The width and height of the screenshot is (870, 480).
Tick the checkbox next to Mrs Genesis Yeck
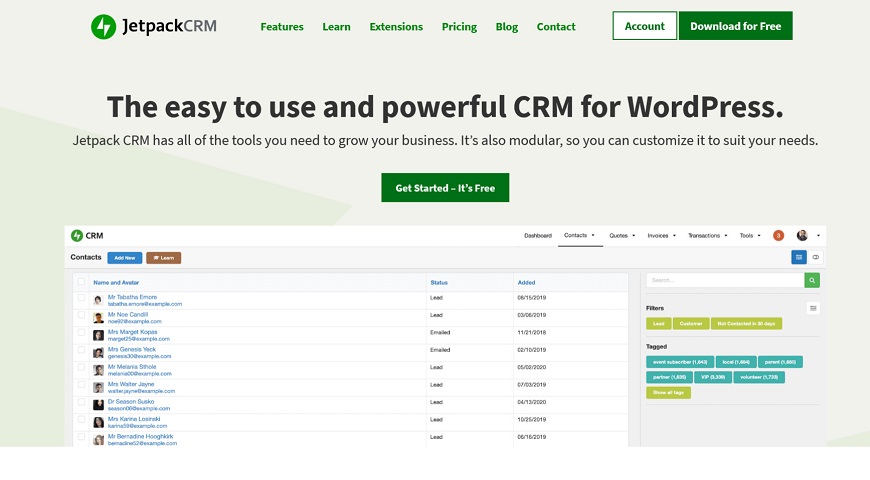(x=81, y=351)
